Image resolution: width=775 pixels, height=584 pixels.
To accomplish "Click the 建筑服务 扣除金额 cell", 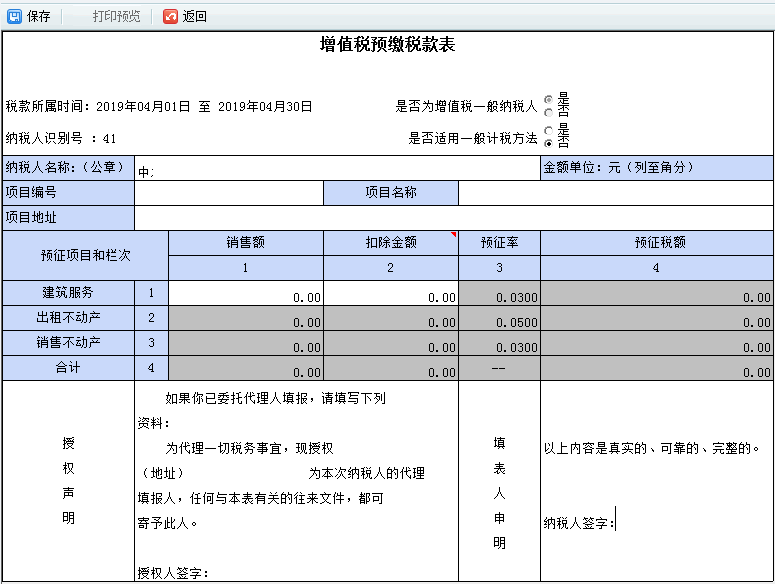I will [x=391, y=293].
